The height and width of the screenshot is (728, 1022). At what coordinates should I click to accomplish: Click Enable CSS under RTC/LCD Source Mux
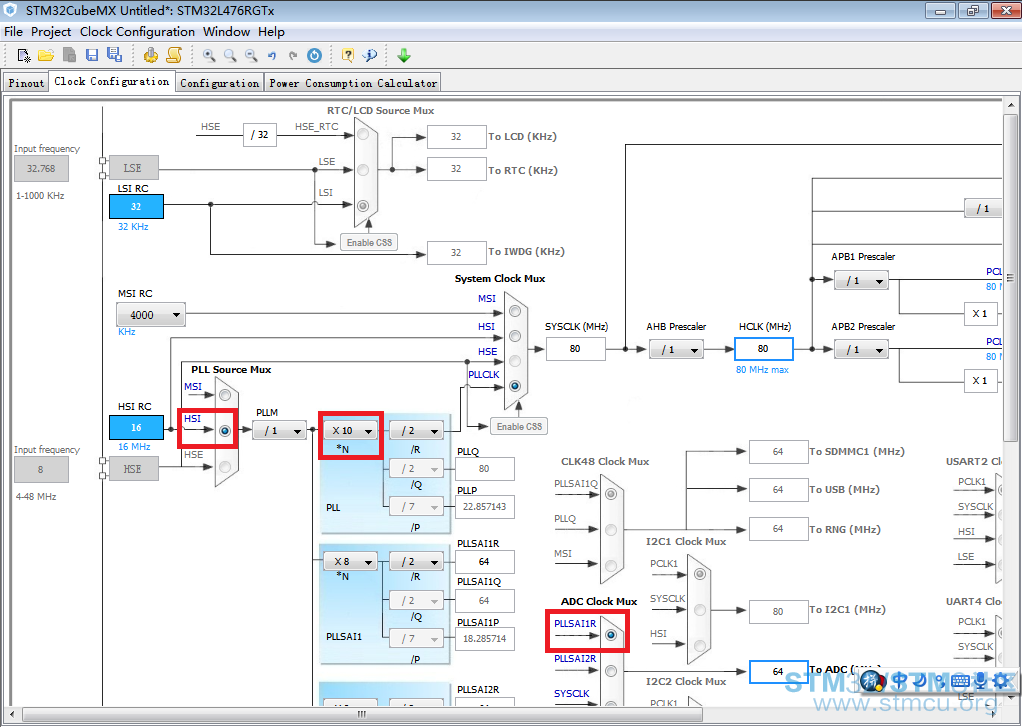(x=369, y=242)
